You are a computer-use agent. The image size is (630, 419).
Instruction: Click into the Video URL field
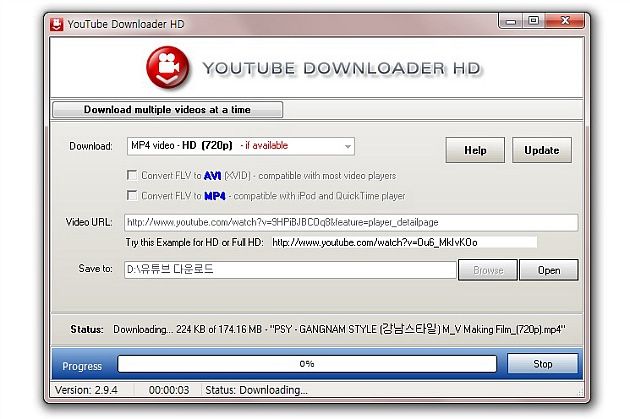click(351, 223)
